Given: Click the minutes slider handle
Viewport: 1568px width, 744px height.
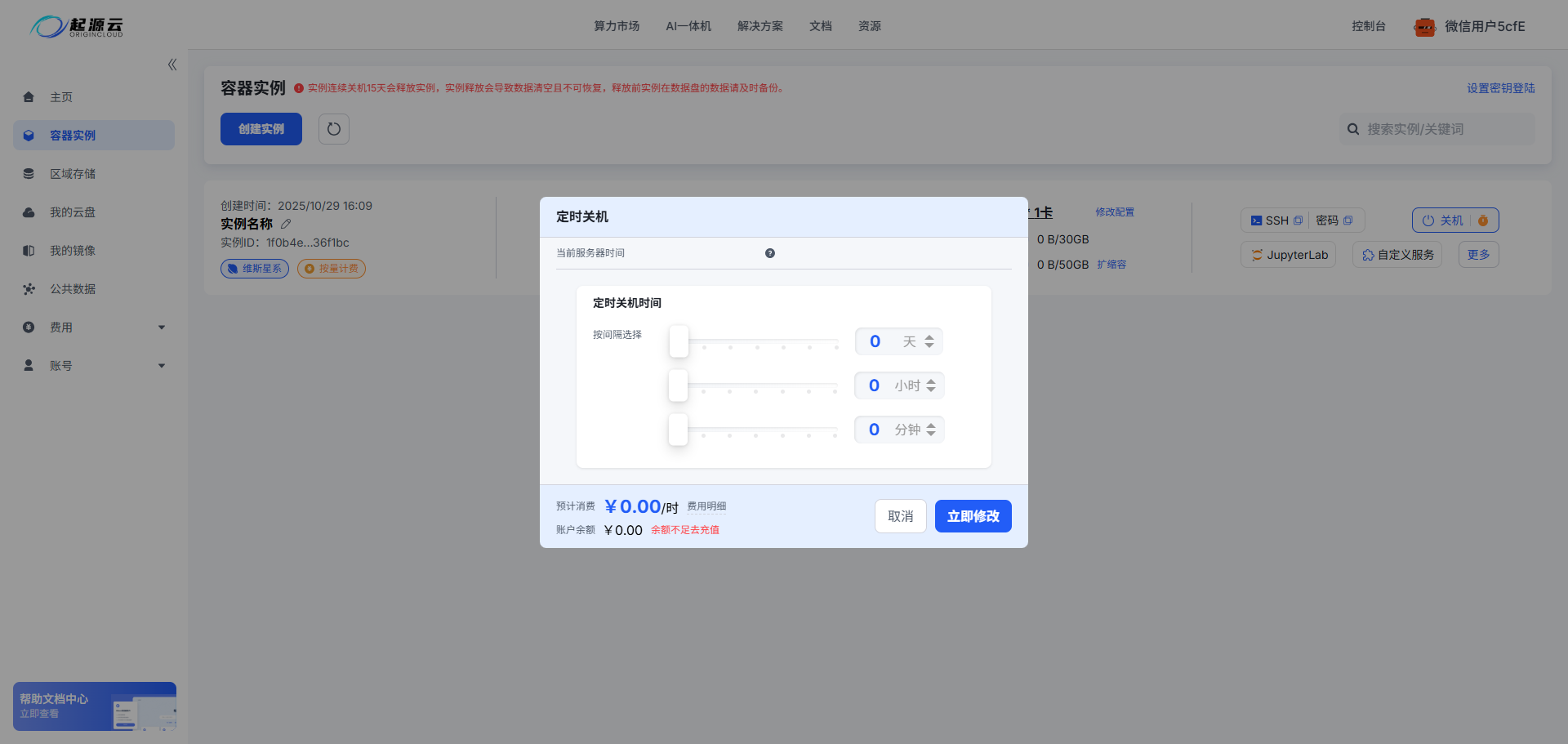Looking at the screenshot, I should (678, 430).
